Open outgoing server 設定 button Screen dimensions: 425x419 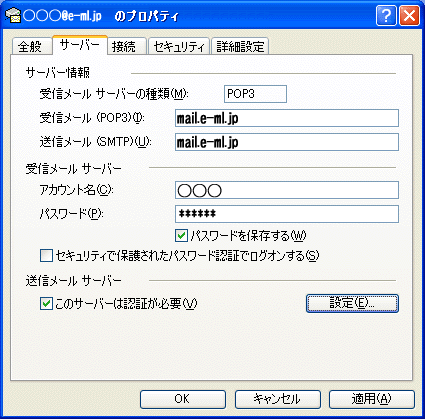coord(352,303)
